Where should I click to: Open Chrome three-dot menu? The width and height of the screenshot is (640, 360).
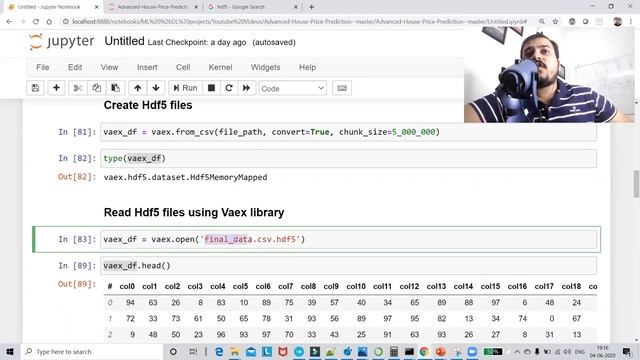632,22
